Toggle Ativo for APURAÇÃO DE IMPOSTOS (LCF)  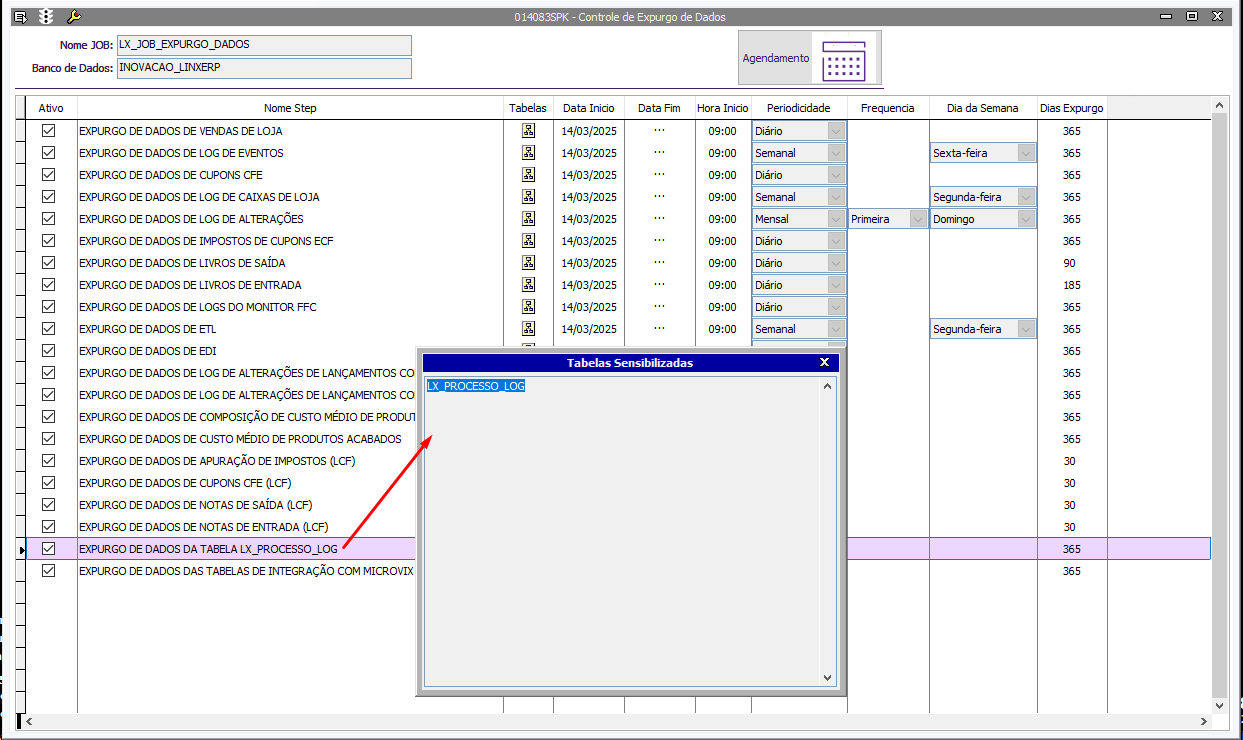coord(48,461)
